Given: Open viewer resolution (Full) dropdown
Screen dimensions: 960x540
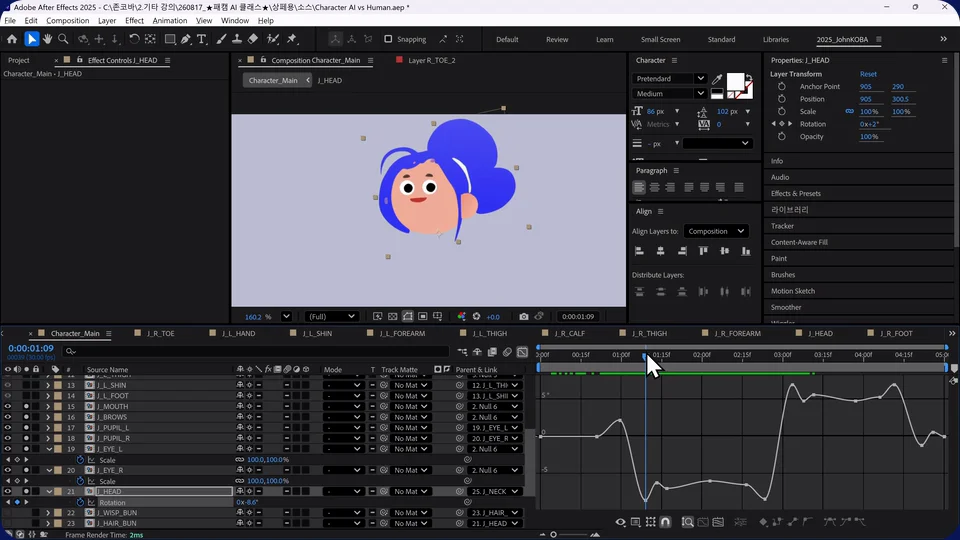Looking at the screenshot, I should pos(331,317).
